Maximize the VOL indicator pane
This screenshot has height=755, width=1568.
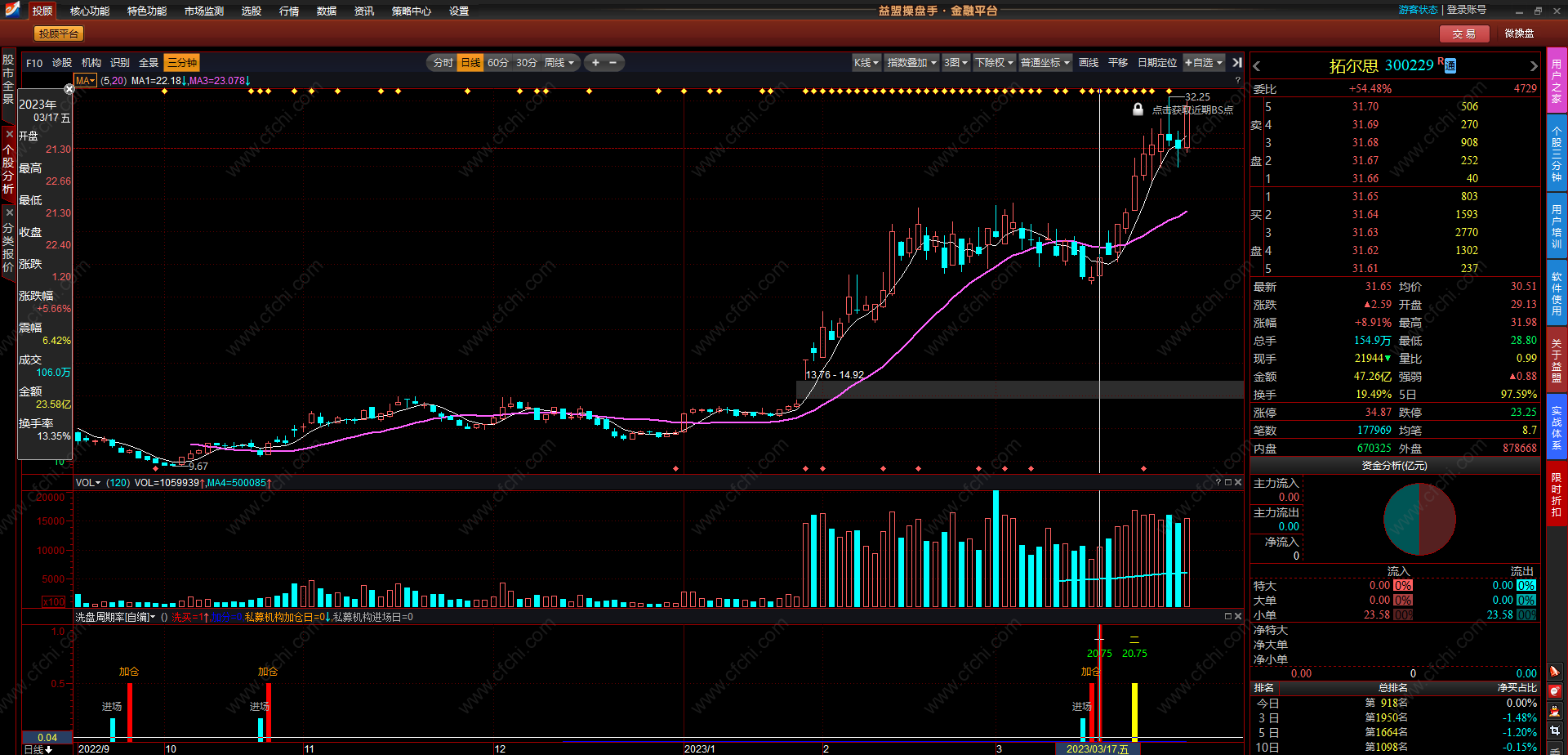click(1228, 482)
